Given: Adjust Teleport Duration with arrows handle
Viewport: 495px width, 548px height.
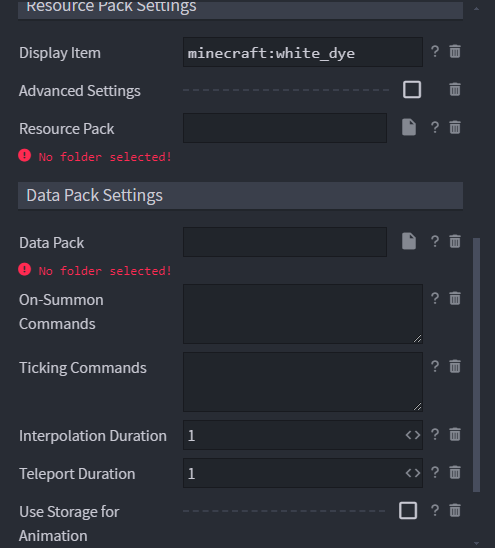Looking at the screenshot, I should 413,473.
